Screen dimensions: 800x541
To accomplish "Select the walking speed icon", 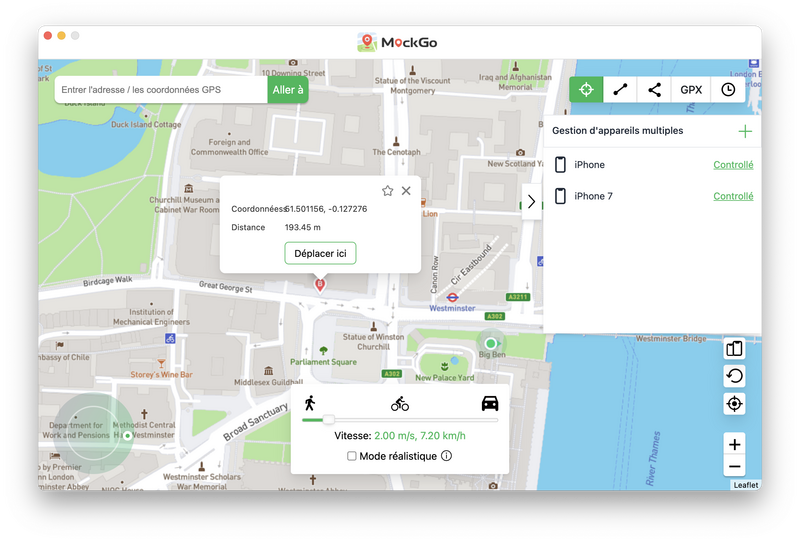I will [310, 403].
